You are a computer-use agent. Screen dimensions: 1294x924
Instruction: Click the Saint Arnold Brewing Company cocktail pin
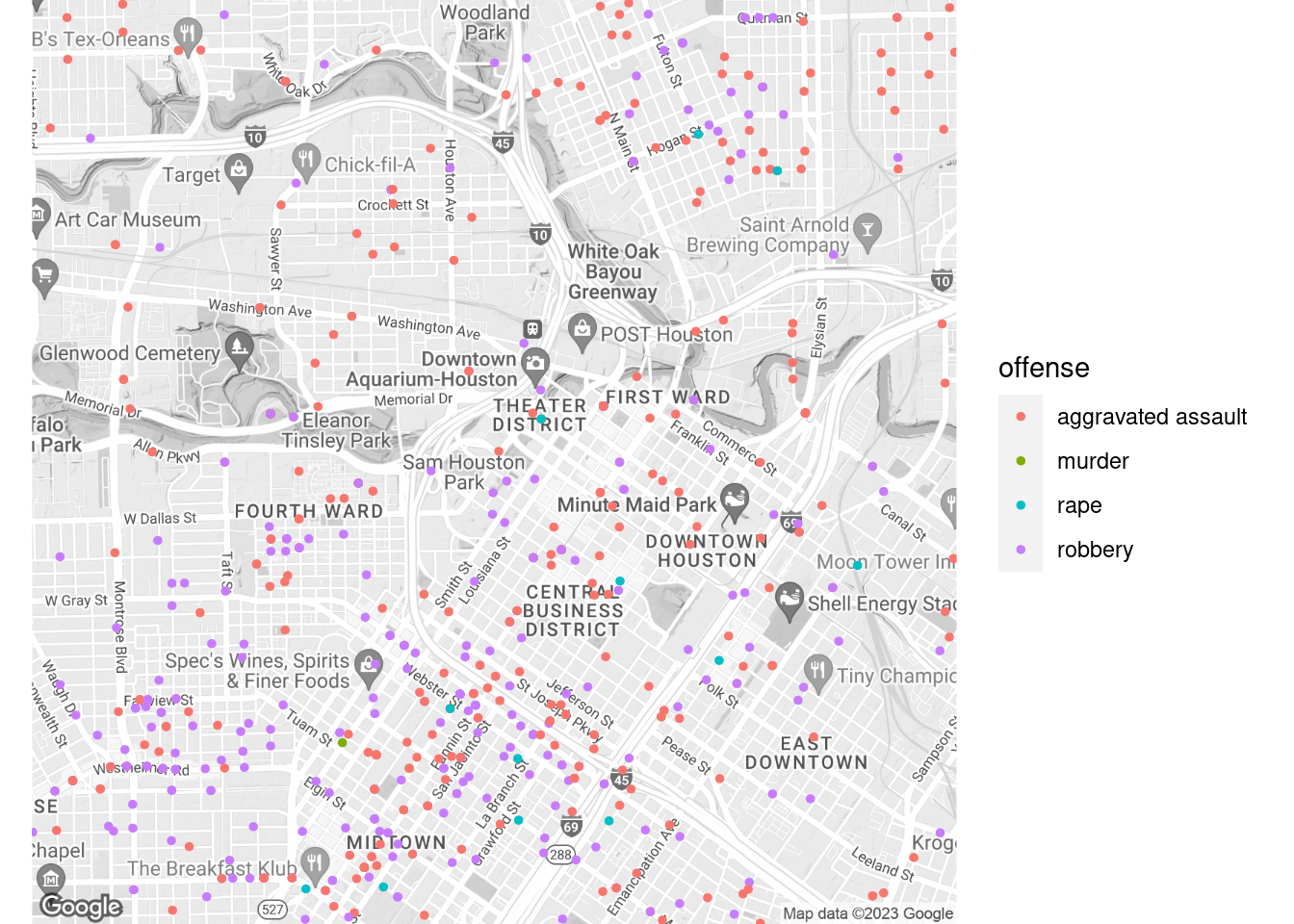pyautogui.click(x=867, y=232)
